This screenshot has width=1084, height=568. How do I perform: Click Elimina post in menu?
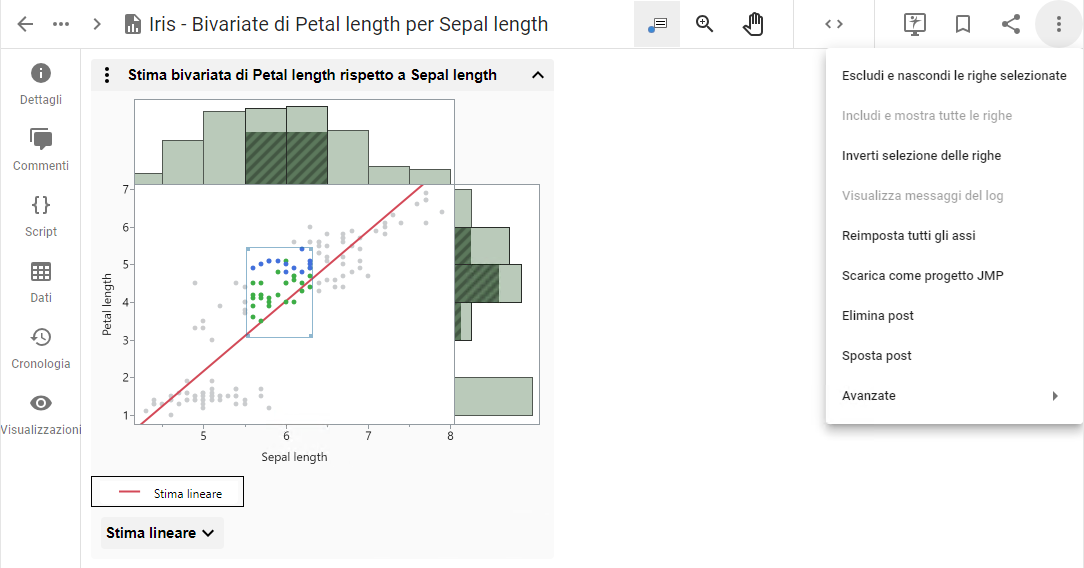pos(878,316)
